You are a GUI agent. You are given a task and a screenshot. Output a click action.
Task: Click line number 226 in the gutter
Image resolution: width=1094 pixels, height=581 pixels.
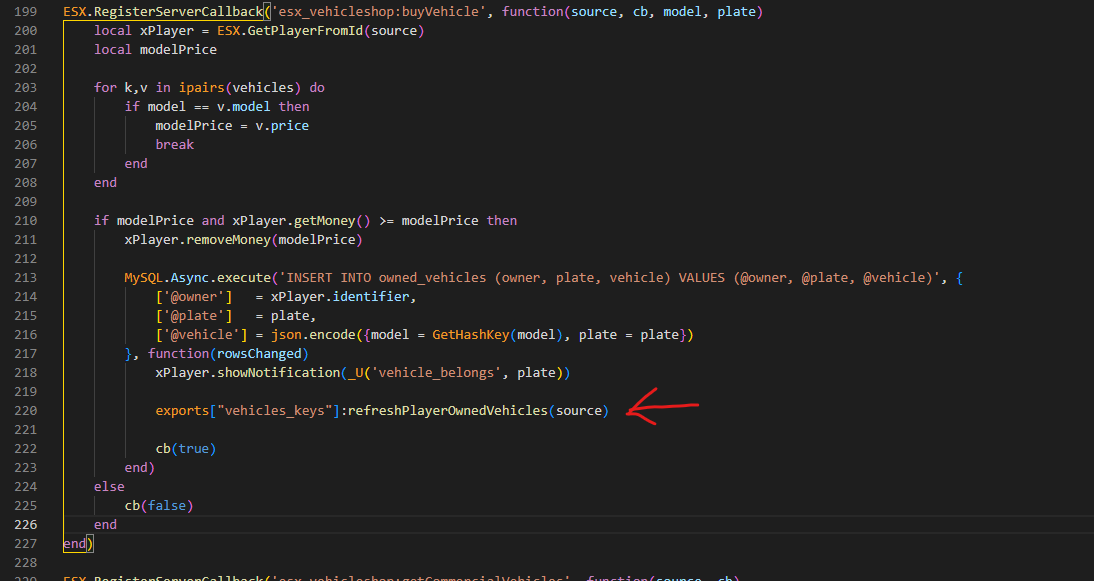[25, 524]
